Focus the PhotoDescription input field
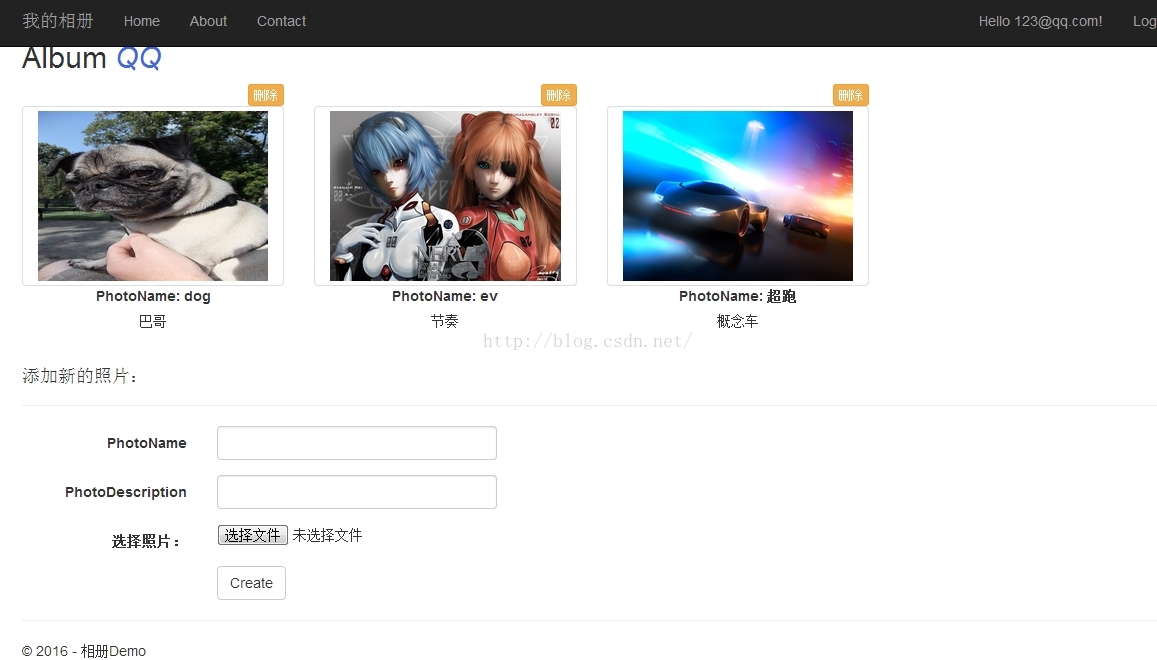1157x660 pixels. pos(356,492)
